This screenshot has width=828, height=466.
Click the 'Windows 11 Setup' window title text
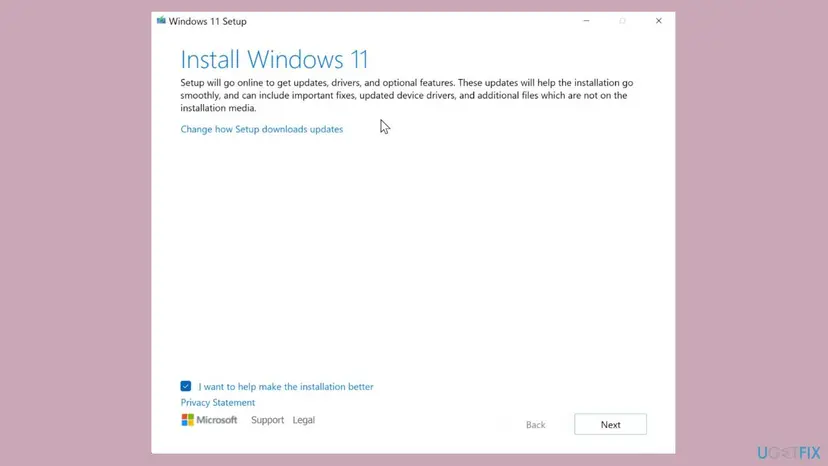click(x=208, y=22)
